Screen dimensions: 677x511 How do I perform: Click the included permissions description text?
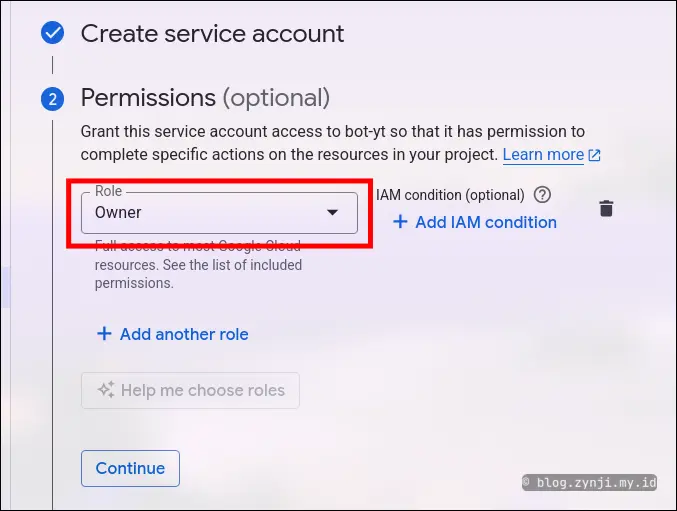tap(198, 266)
